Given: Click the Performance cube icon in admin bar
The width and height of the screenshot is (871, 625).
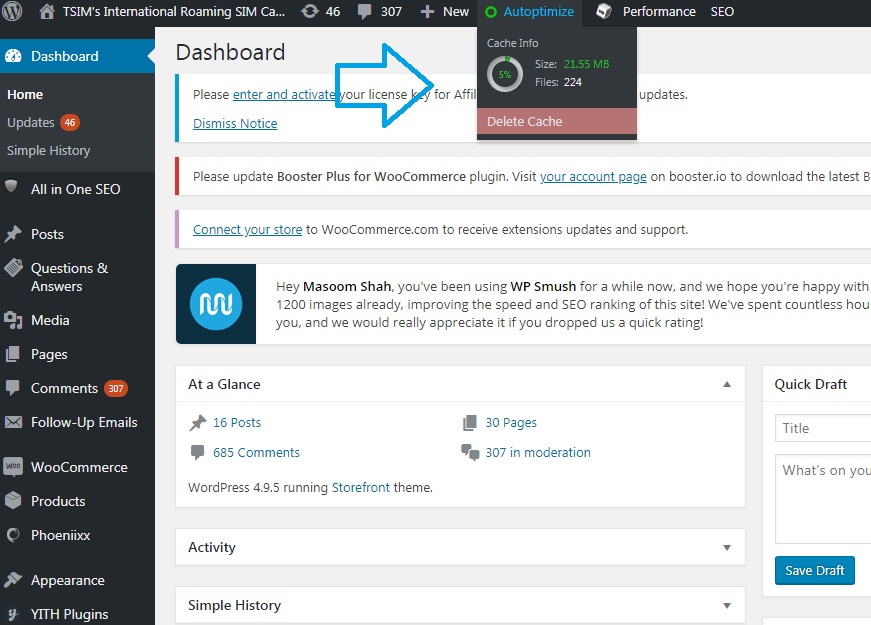Looking at the screenshot, I should [x=604, y=11].
